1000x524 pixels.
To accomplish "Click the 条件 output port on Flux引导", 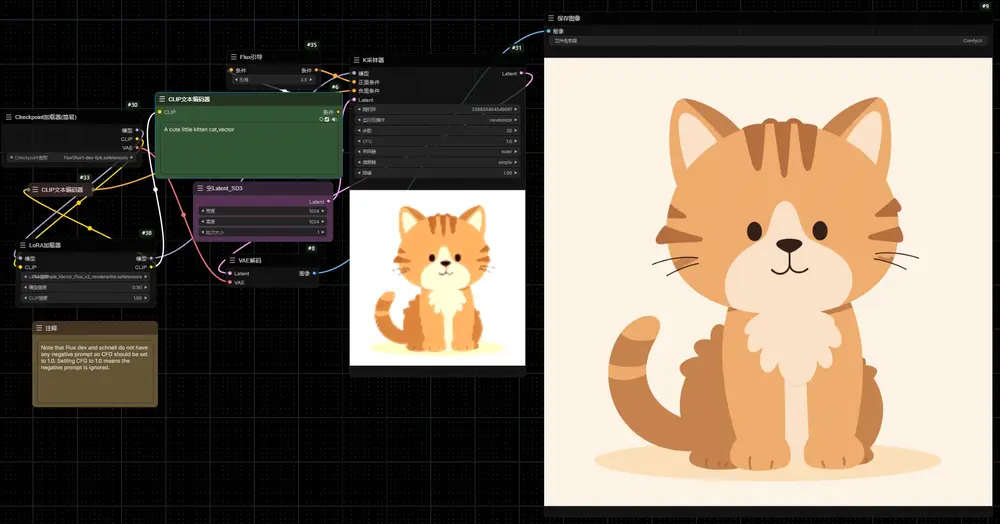I will click(317, 70).
